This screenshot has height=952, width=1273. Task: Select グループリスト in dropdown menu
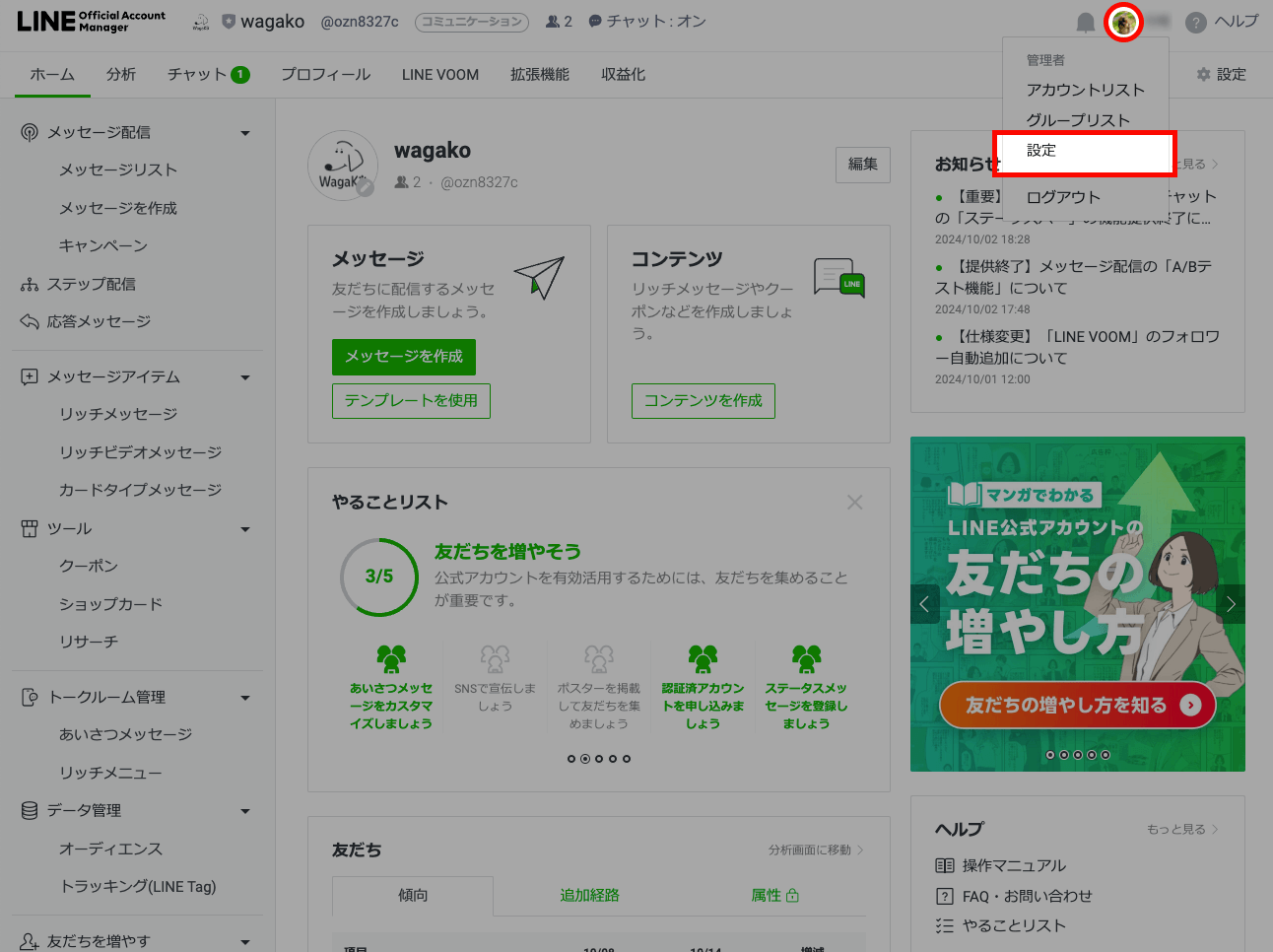[1078, 120]
